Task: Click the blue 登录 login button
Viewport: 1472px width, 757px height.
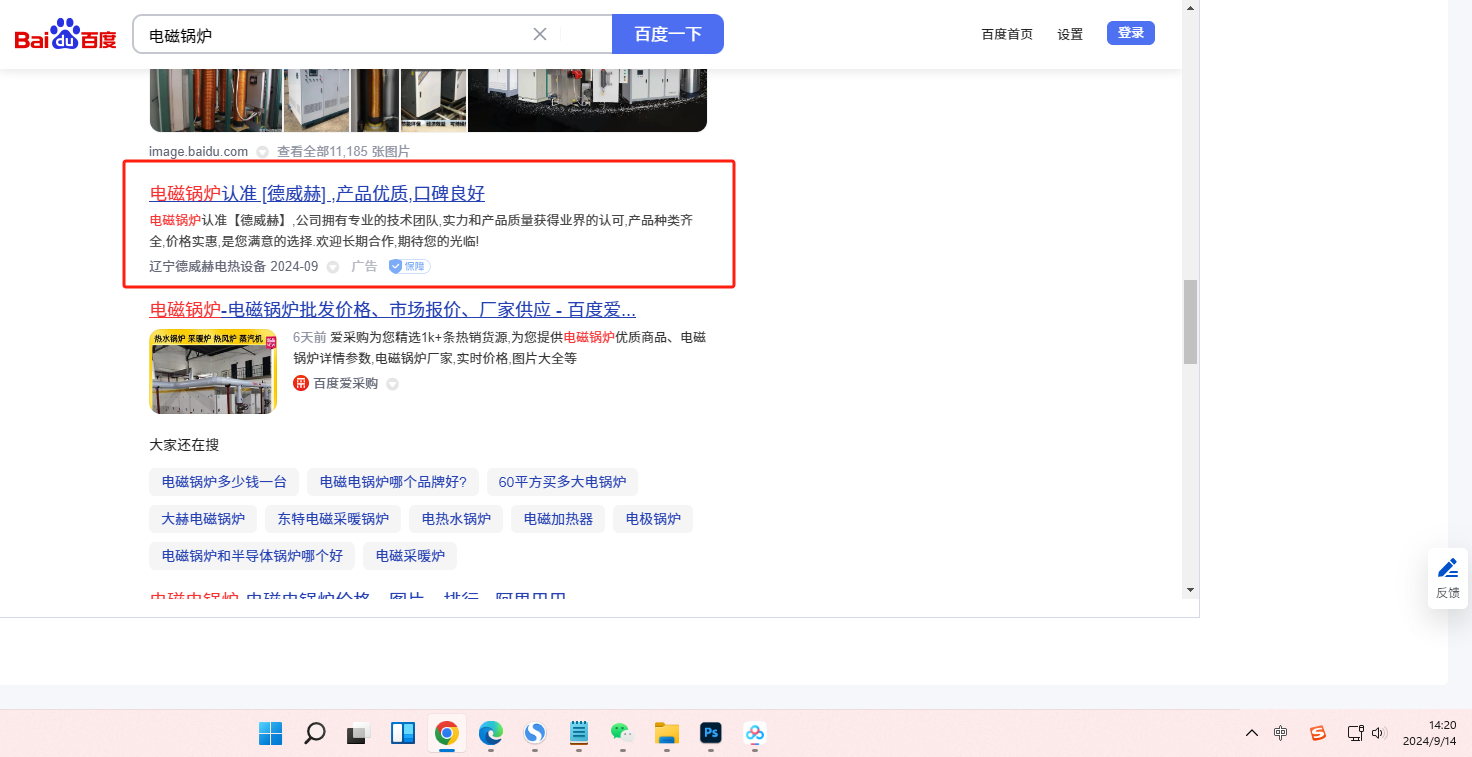Action: point(1130,33)
